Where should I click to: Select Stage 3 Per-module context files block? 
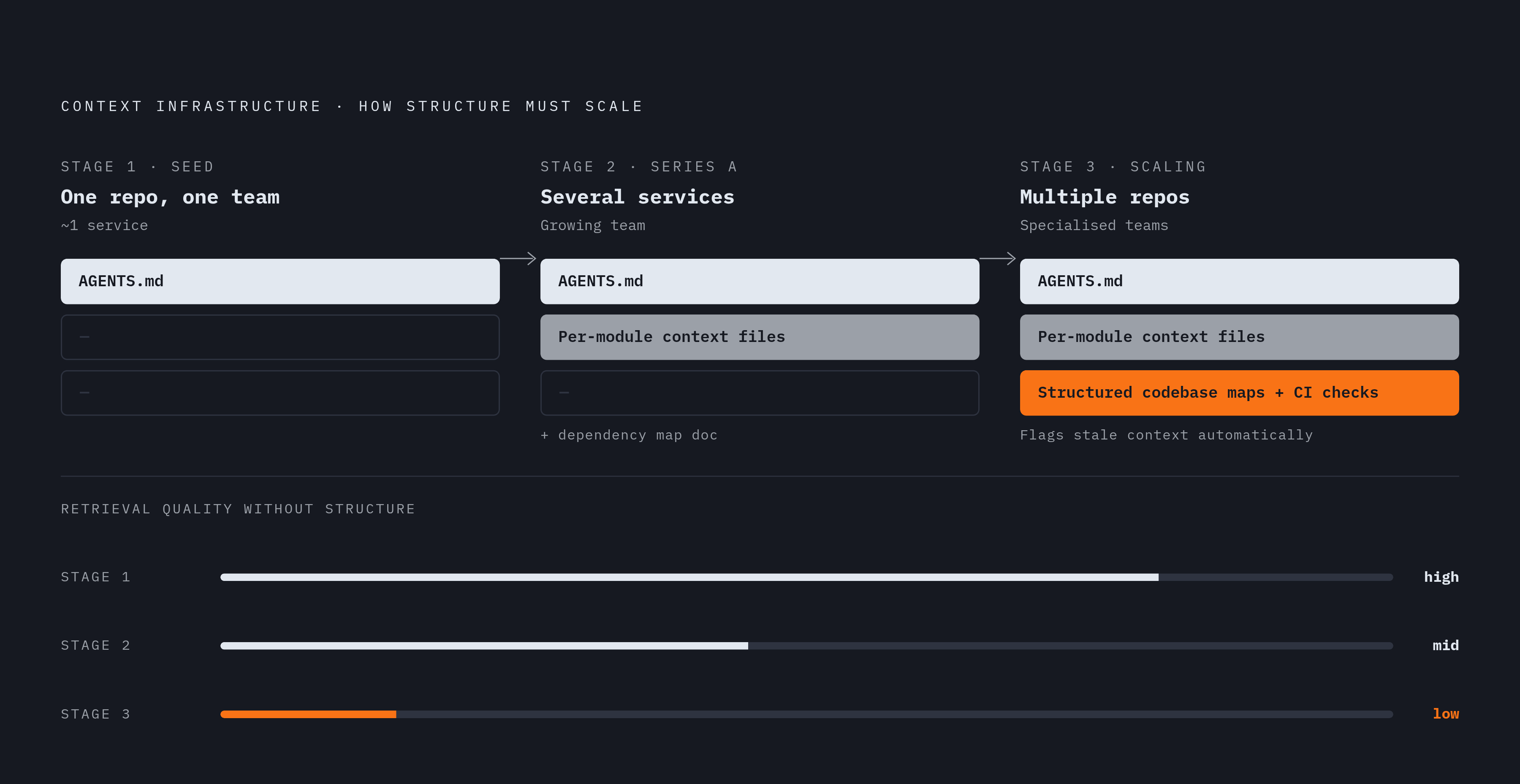coord(1239,337)
